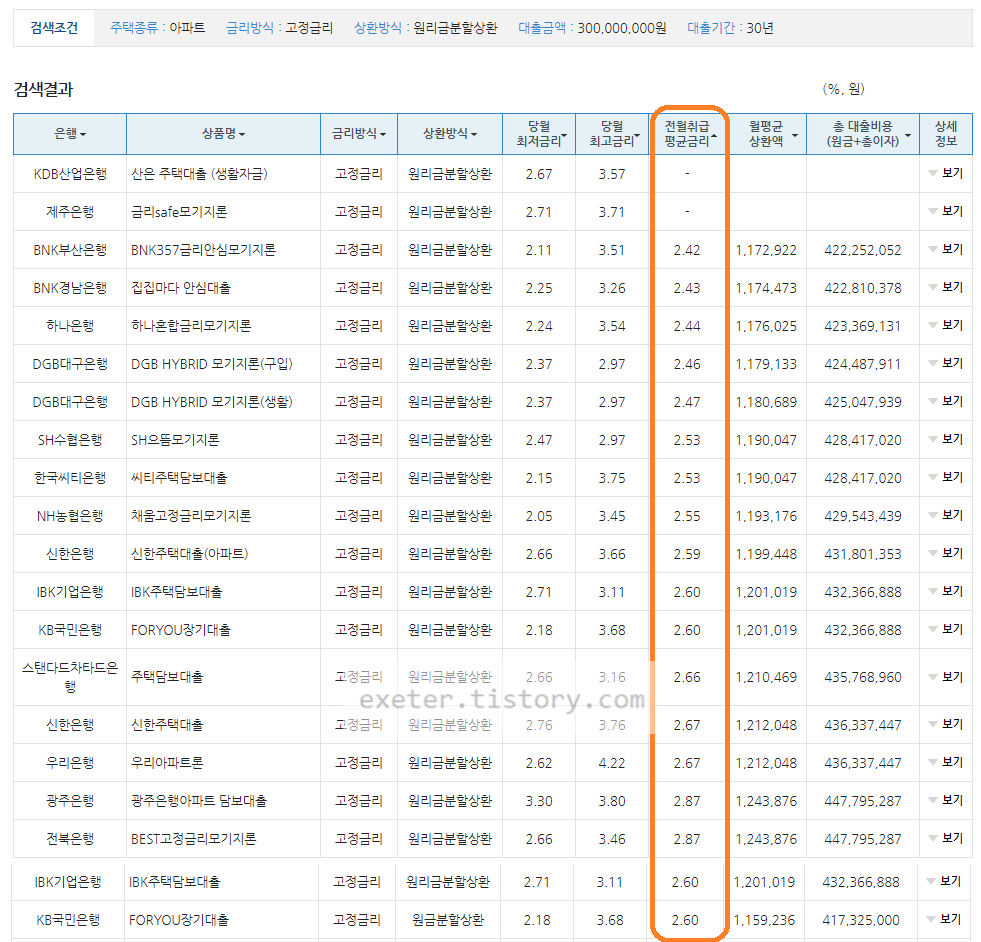Sort by 전월취급 평균금리 column header

688,134
